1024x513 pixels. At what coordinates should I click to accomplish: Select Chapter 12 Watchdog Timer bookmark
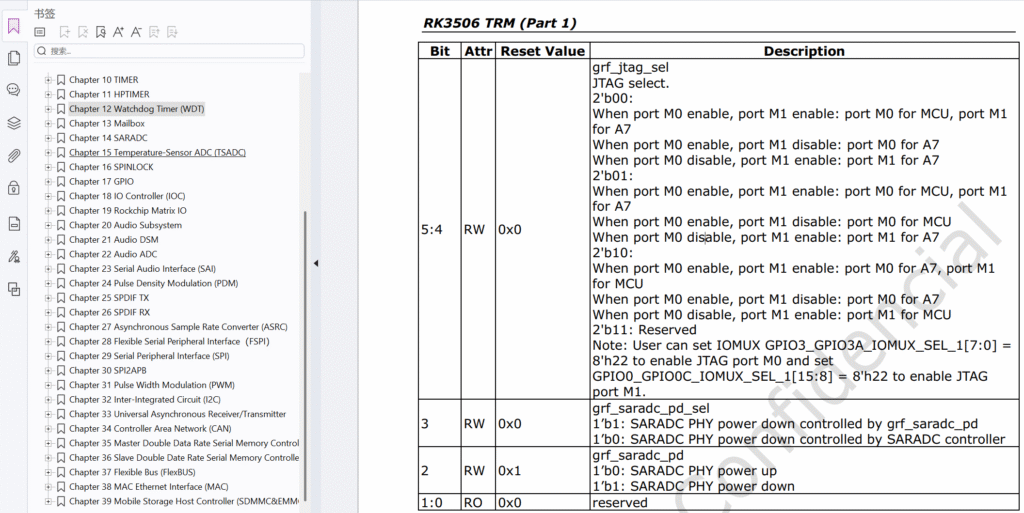[136, 109]
